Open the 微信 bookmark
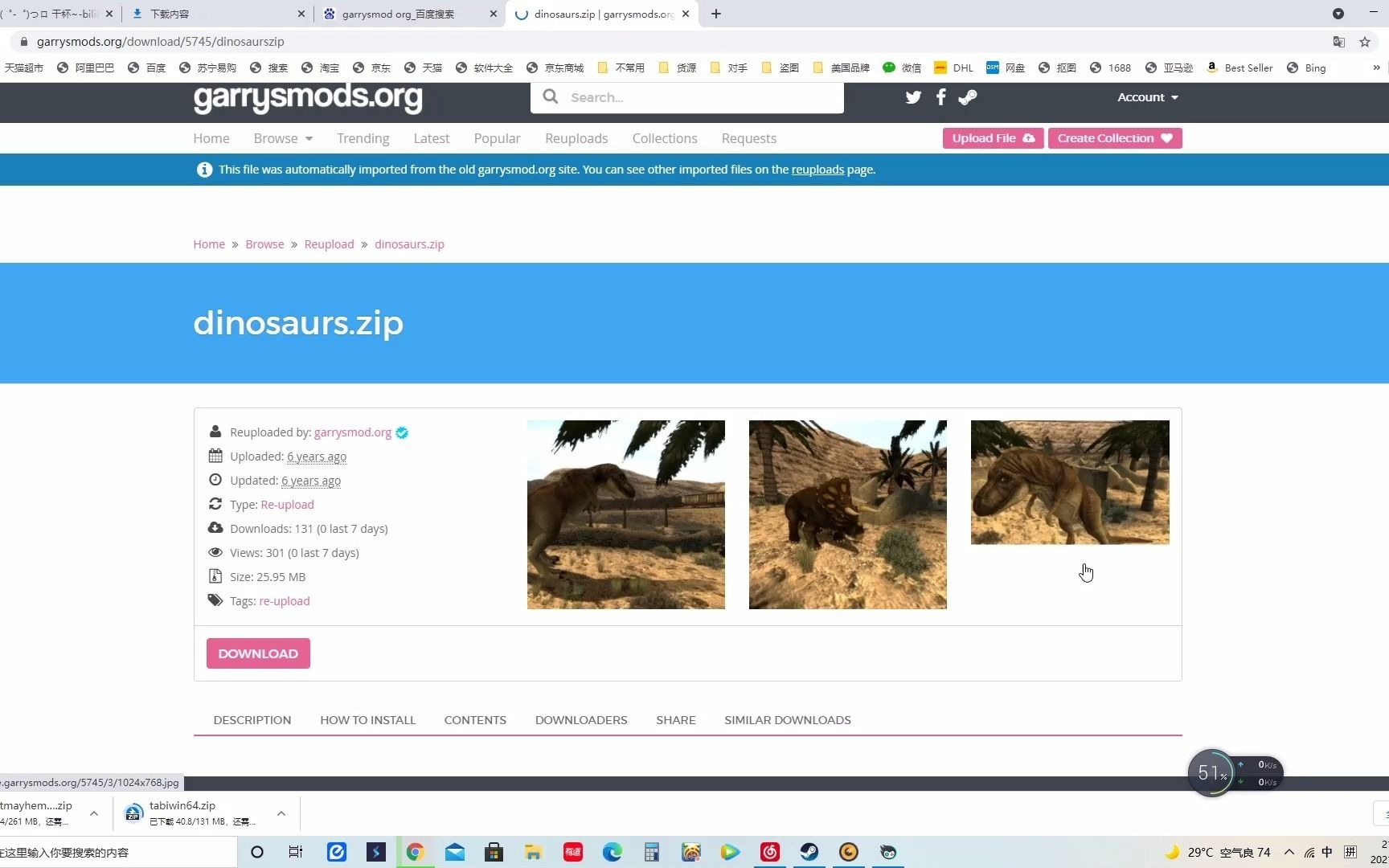Viewport: 1389px width, 868px height. click(x=902, y=68)
